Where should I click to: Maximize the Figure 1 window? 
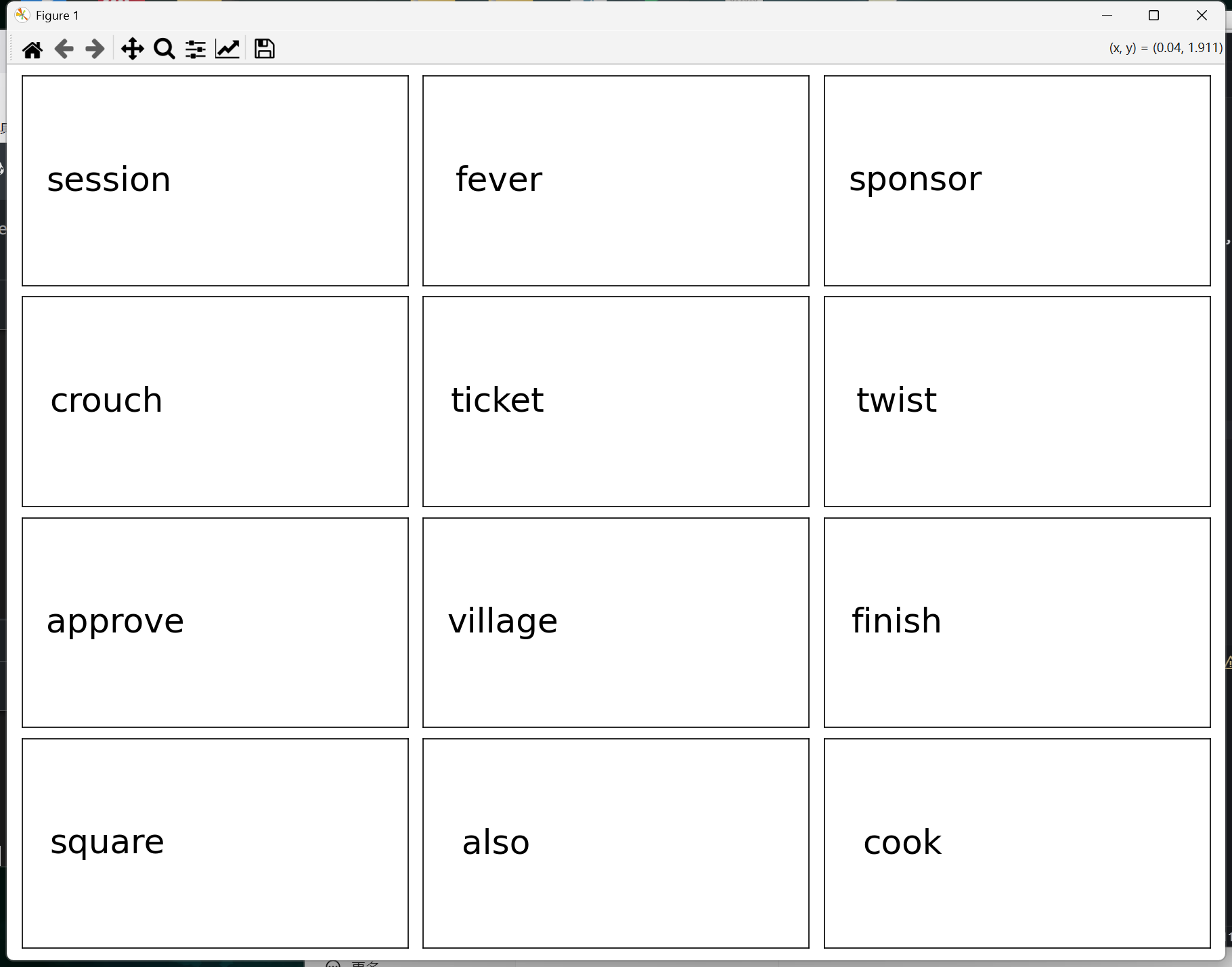click(1154, 16)
